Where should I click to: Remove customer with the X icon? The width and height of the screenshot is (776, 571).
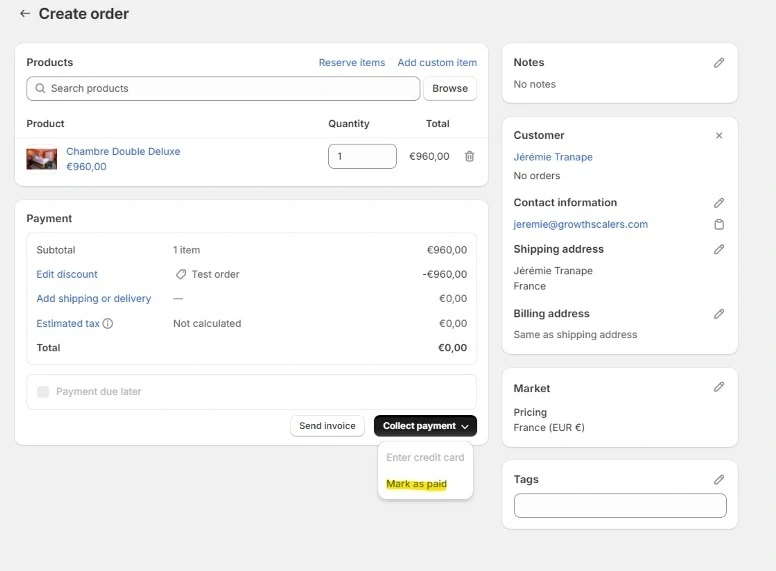(x=718, y=135)
